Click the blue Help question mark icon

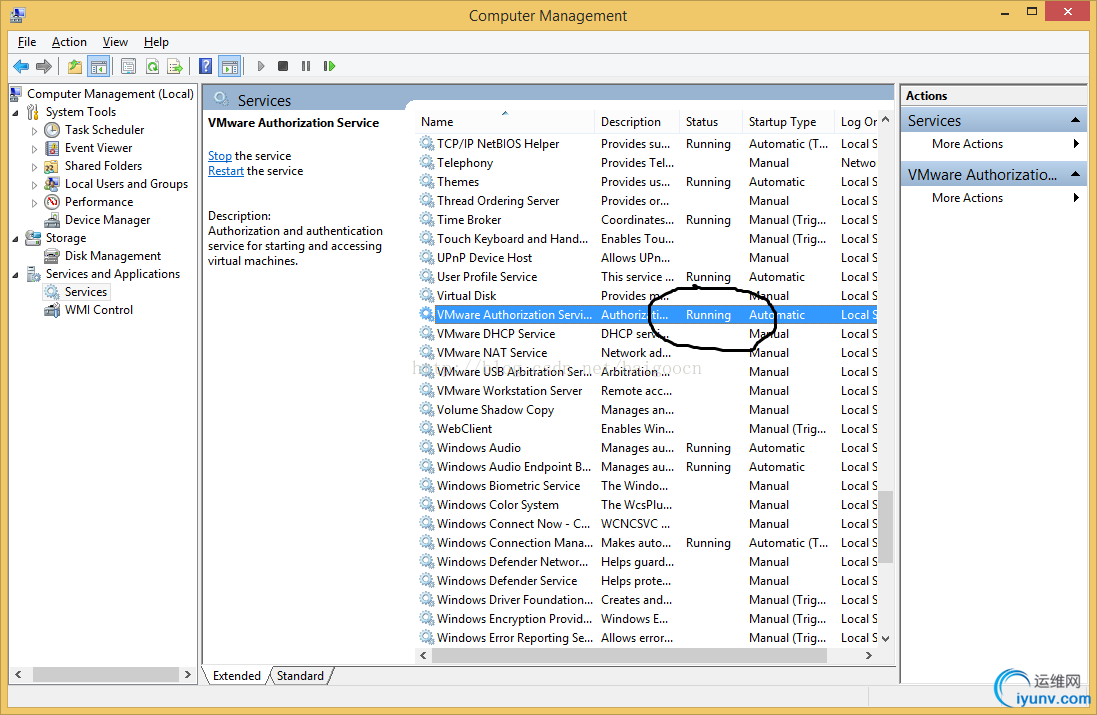click(205, 67)
